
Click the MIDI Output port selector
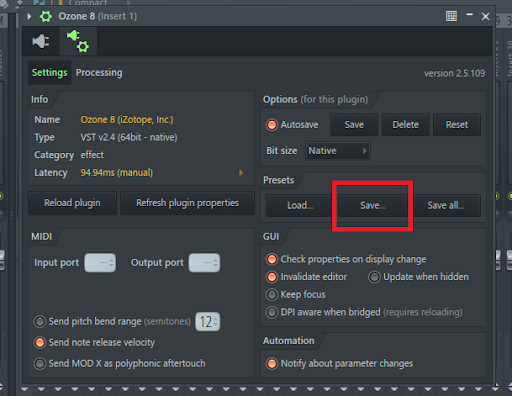(204, 263)
